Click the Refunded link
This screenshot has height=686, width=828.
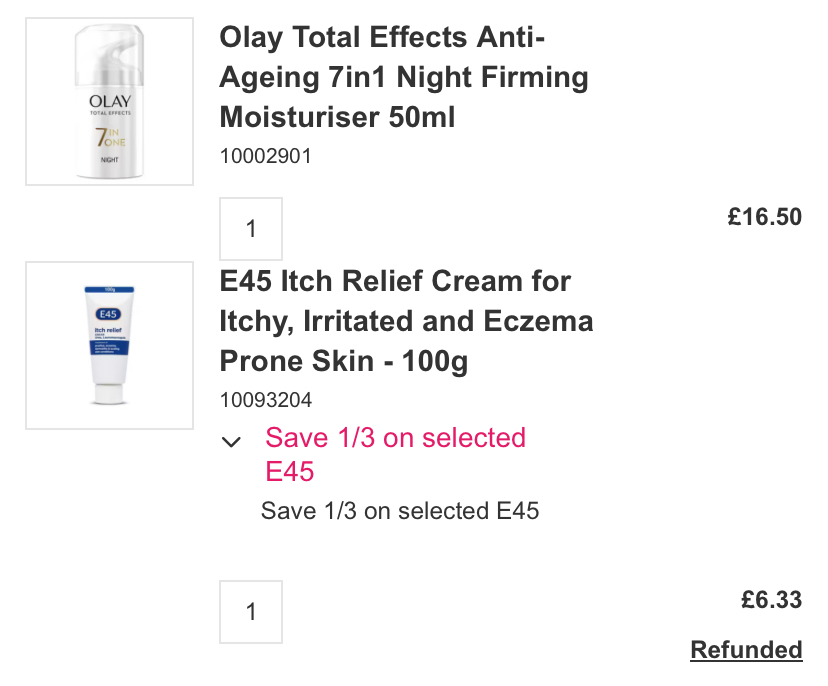coord(746,650)
